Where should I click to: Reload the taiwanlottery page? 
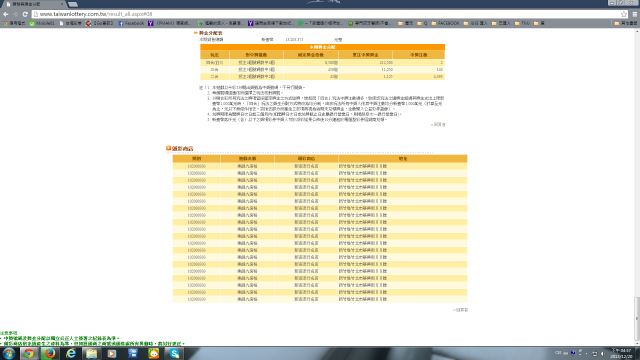[25, 14]
